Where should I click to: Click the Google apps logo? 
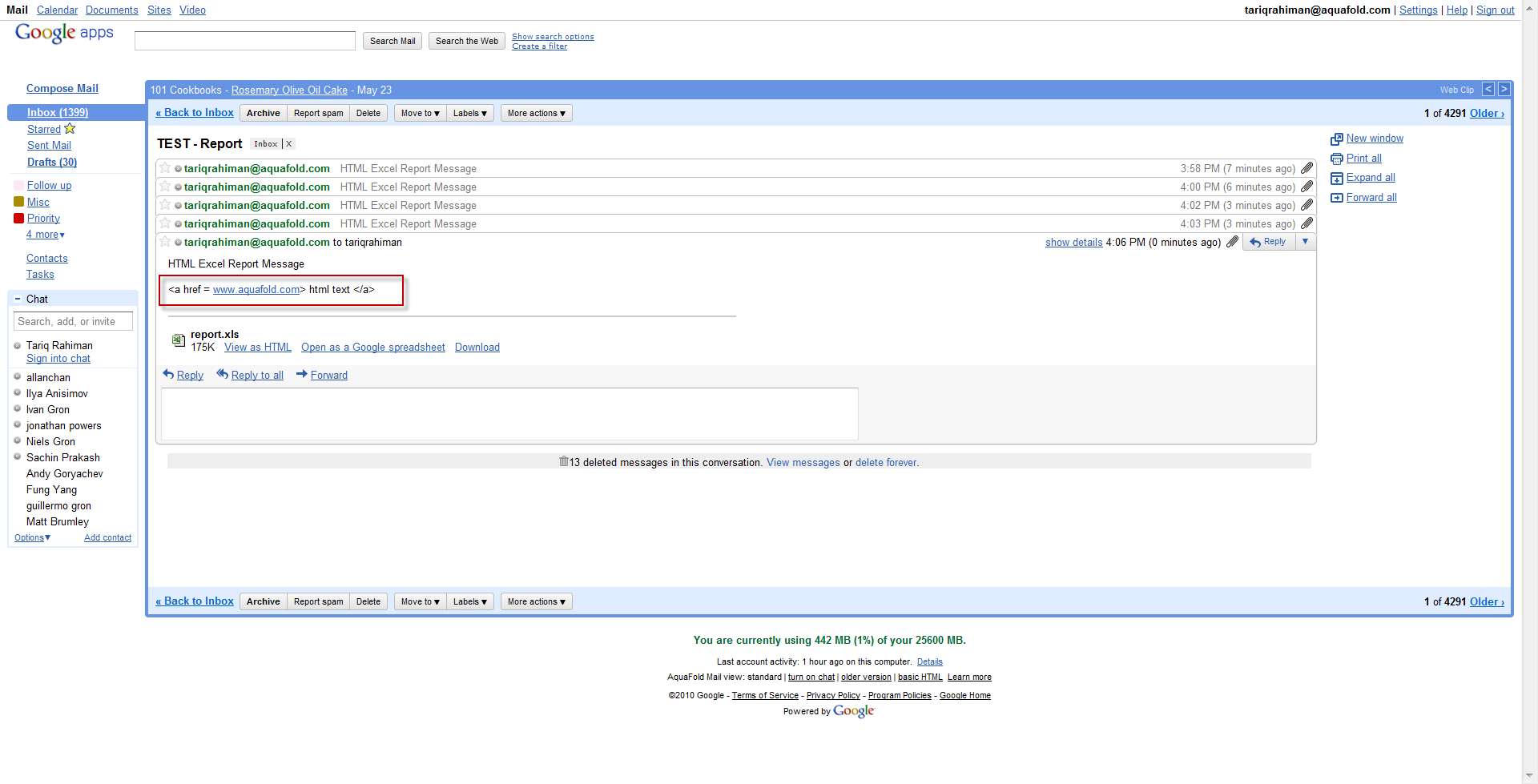click(64, 33)
